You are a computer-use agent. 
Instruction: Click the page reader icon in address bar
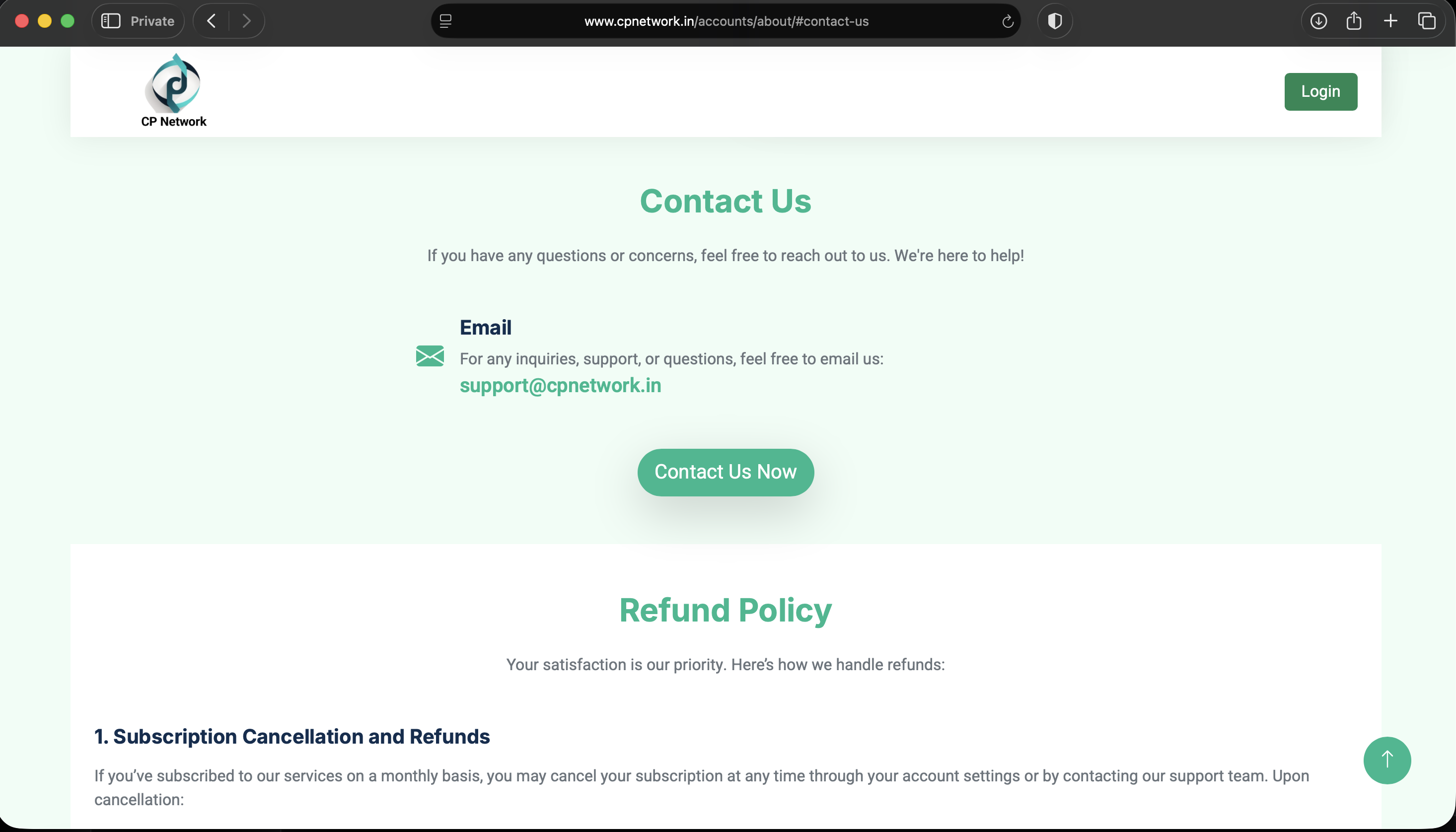446,21
